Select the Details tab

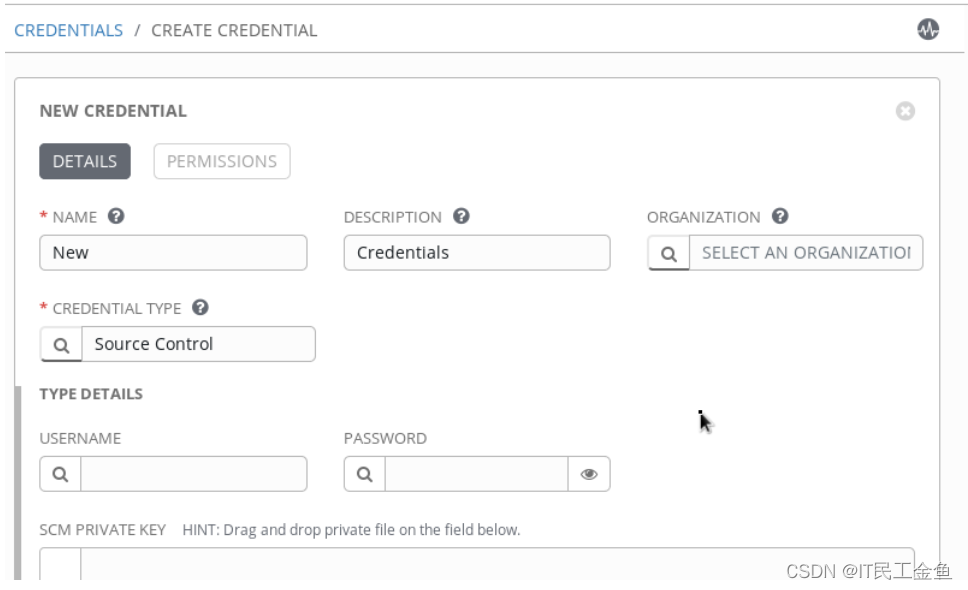point(85,162)
